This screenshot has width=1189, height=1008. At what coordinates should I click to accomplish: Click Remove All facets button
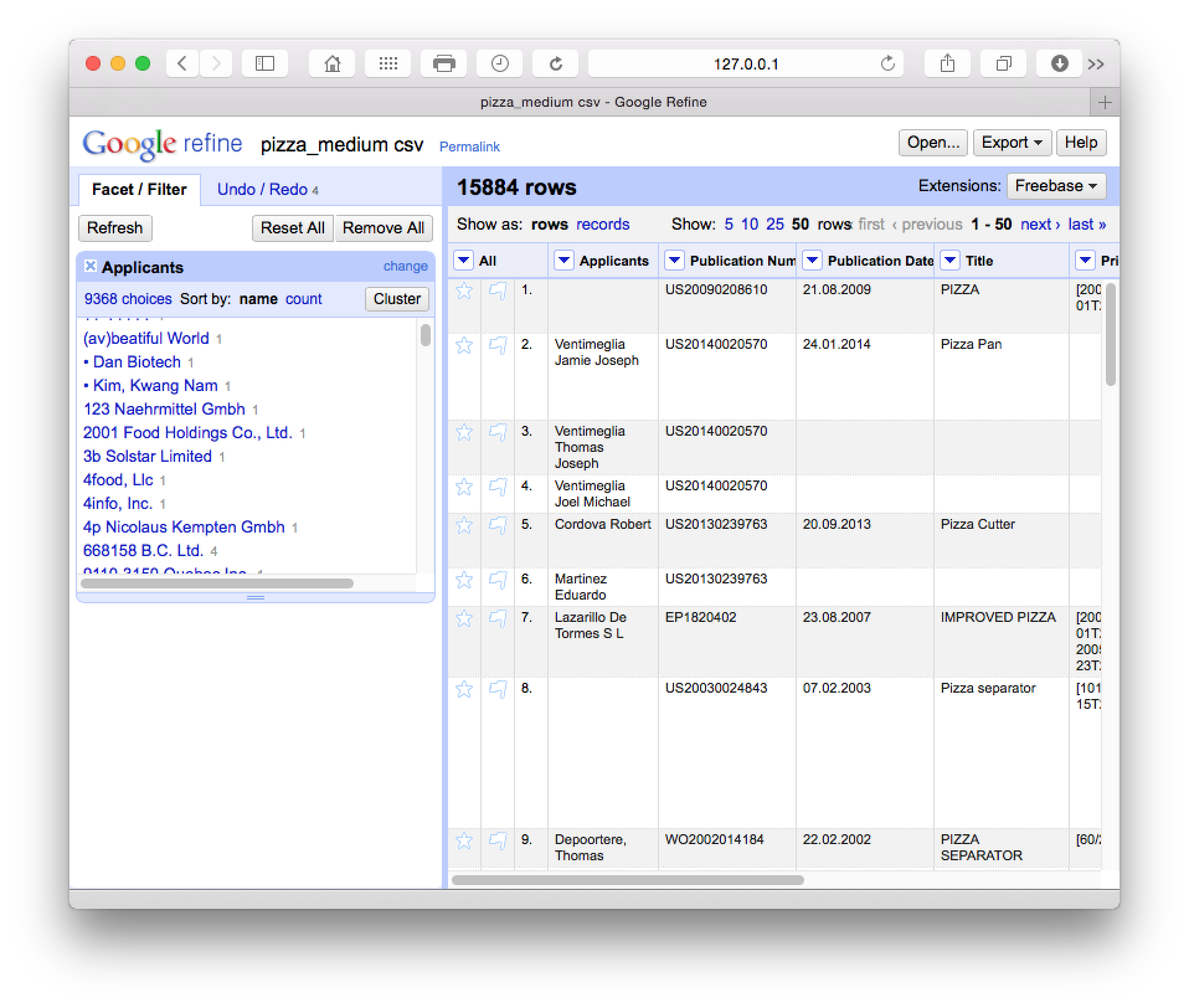(x=383, y=228)
